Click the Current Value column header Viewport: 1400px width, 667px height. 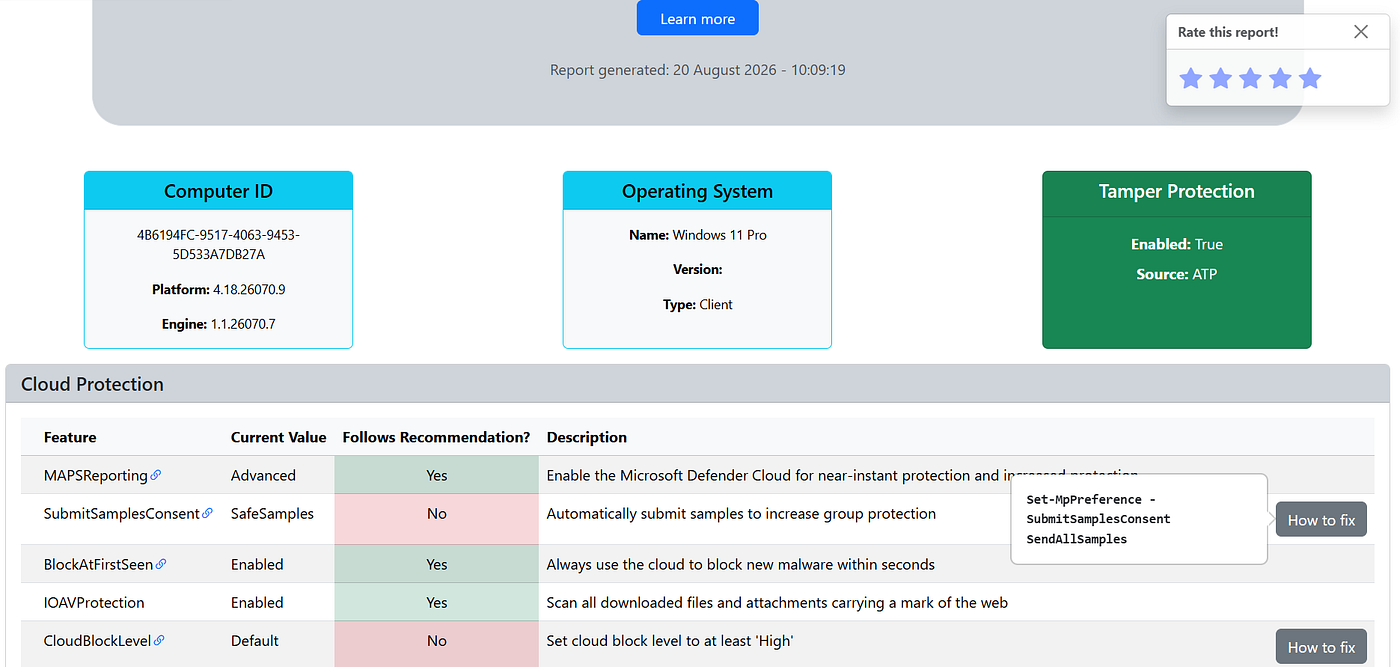pos(279,437)
